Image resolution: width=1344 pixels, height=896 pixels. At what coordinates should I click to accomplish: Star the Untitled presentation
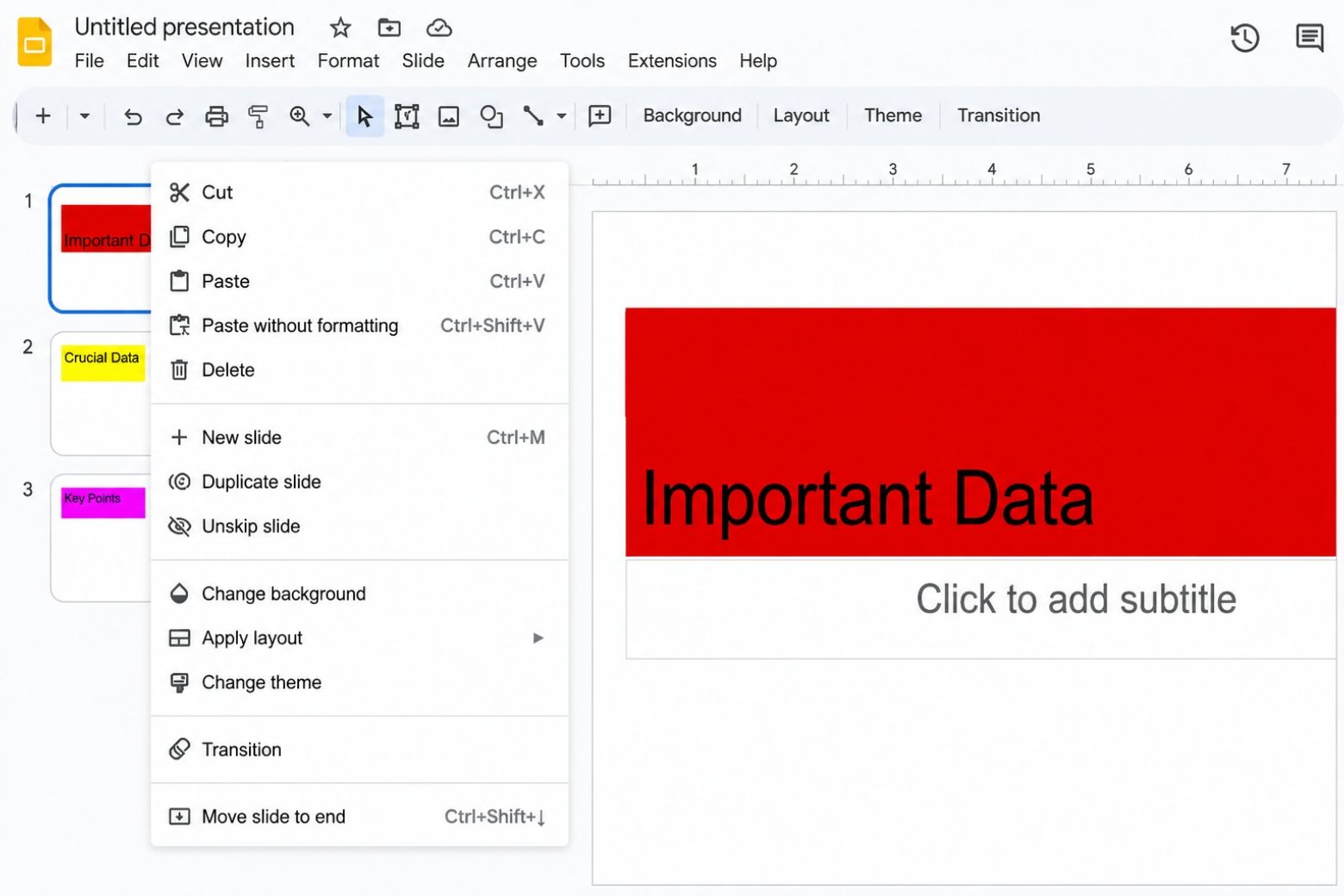[340, 28]
